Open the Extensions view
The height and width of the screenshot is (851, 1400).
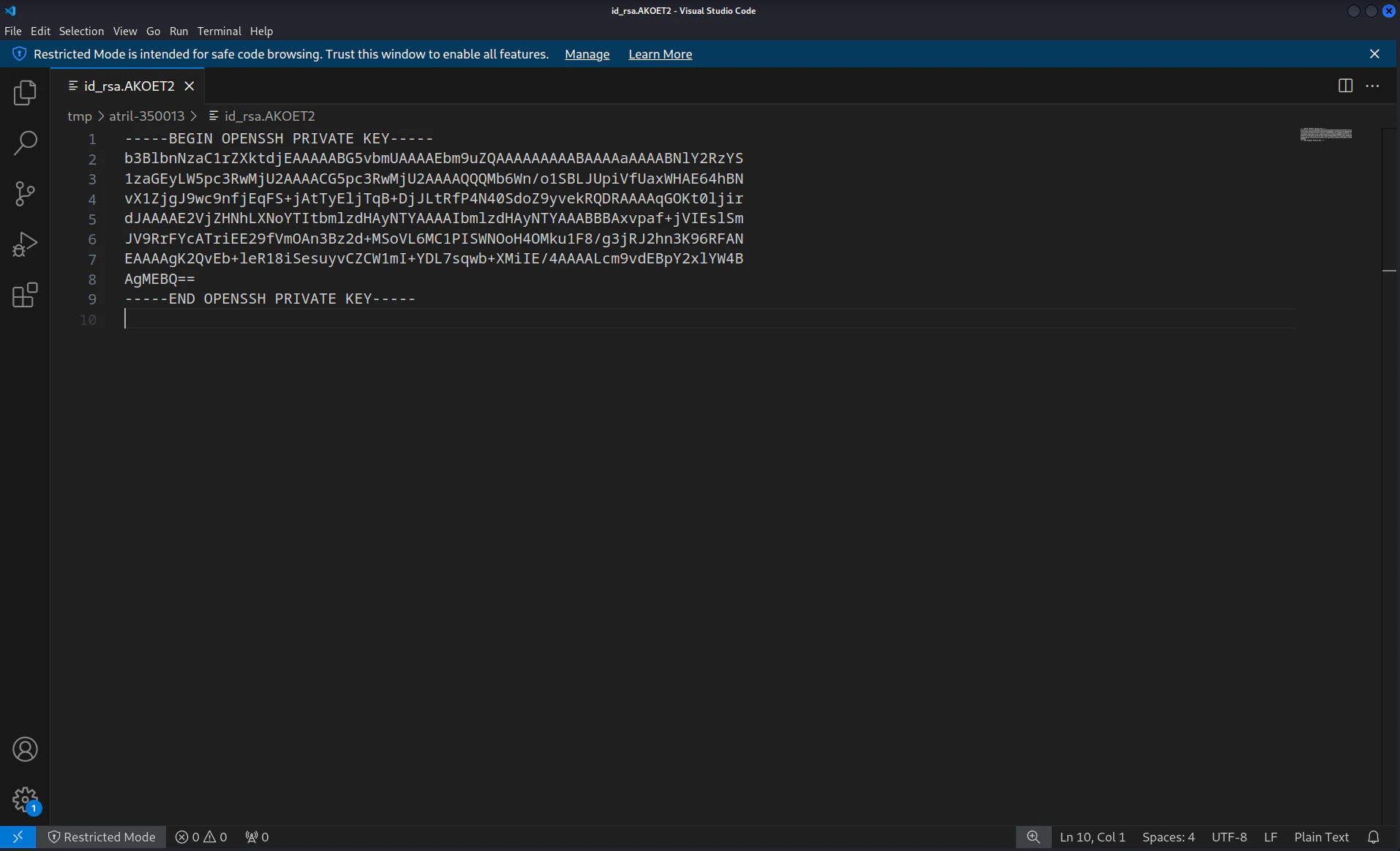coord(25,295)
